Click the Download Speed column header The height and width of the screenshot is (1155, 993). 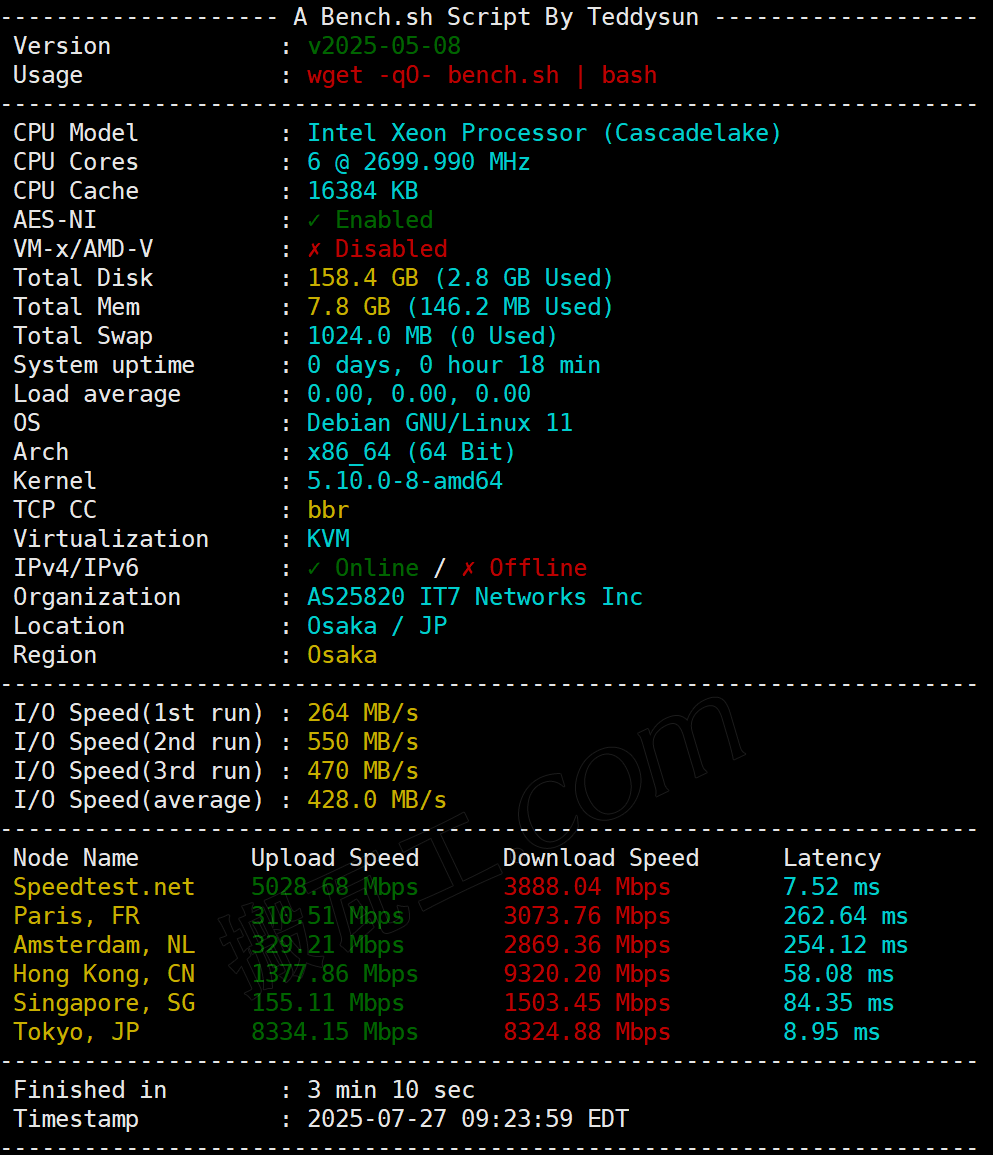coord(601,858)
